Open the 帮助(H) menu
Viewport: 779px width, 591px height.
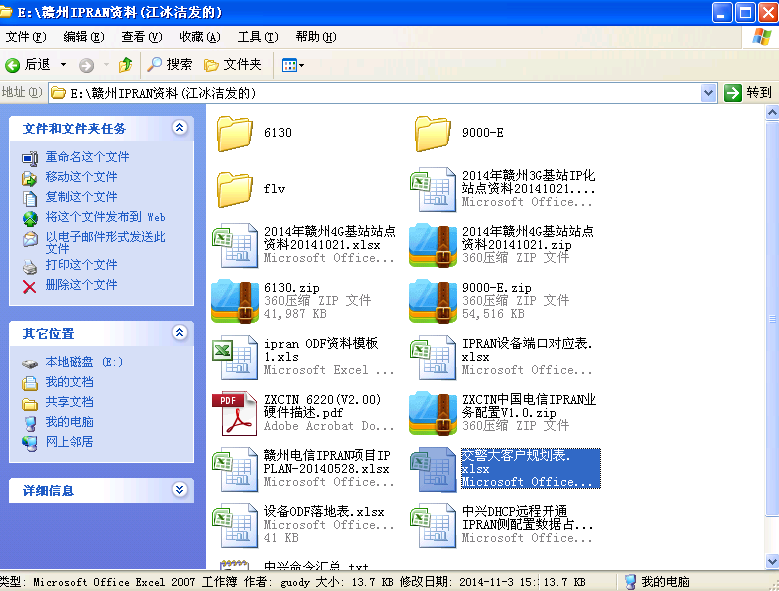(315, 37)
